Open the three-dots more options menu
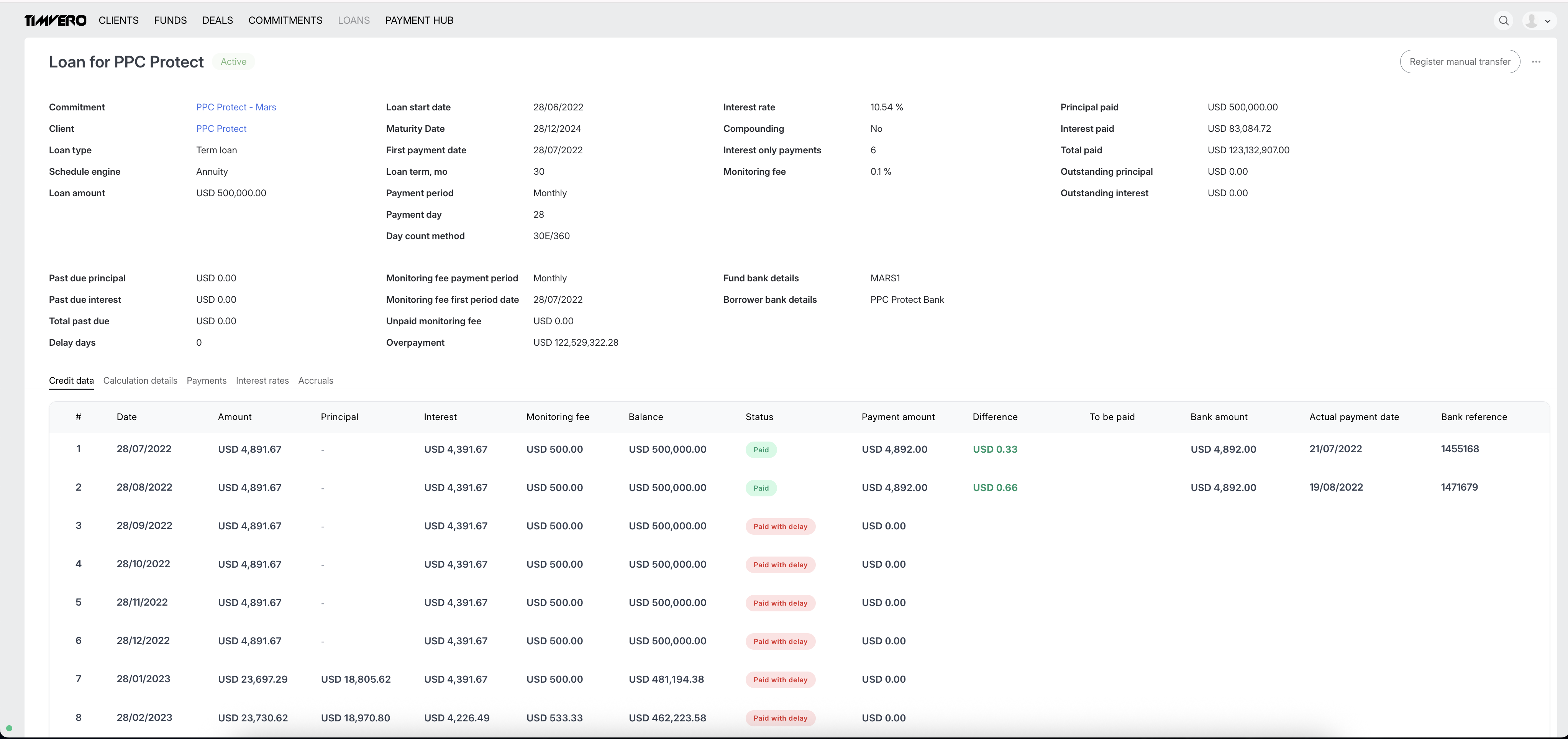This screenshot has height=739, width=1568. (1536, 61)
